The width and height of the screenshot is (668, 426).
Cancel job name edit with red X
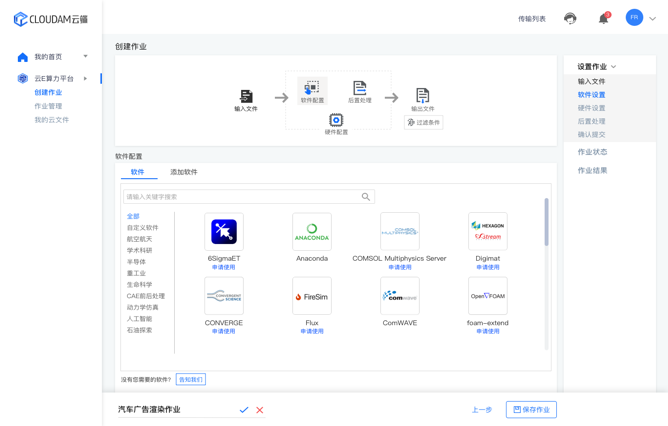click(x=260, y=410)
